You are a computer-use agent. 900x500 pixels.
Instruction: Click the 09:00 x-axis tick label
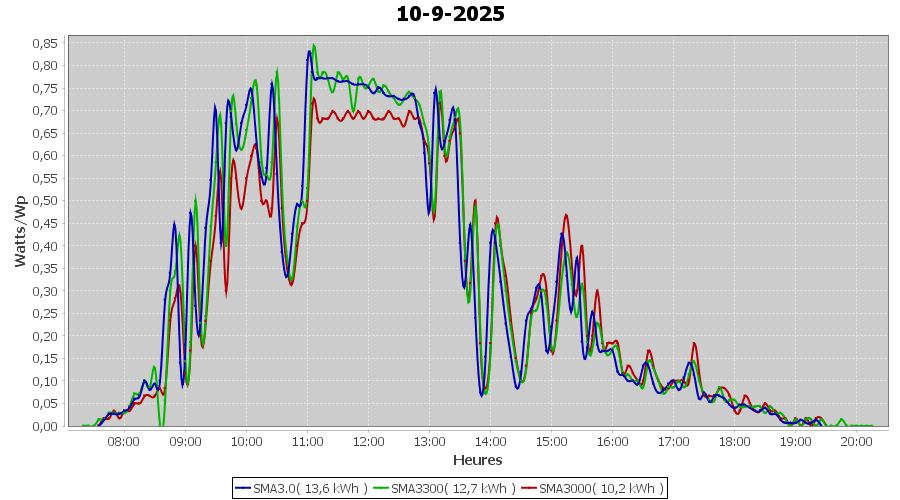(x=185, y=442)
